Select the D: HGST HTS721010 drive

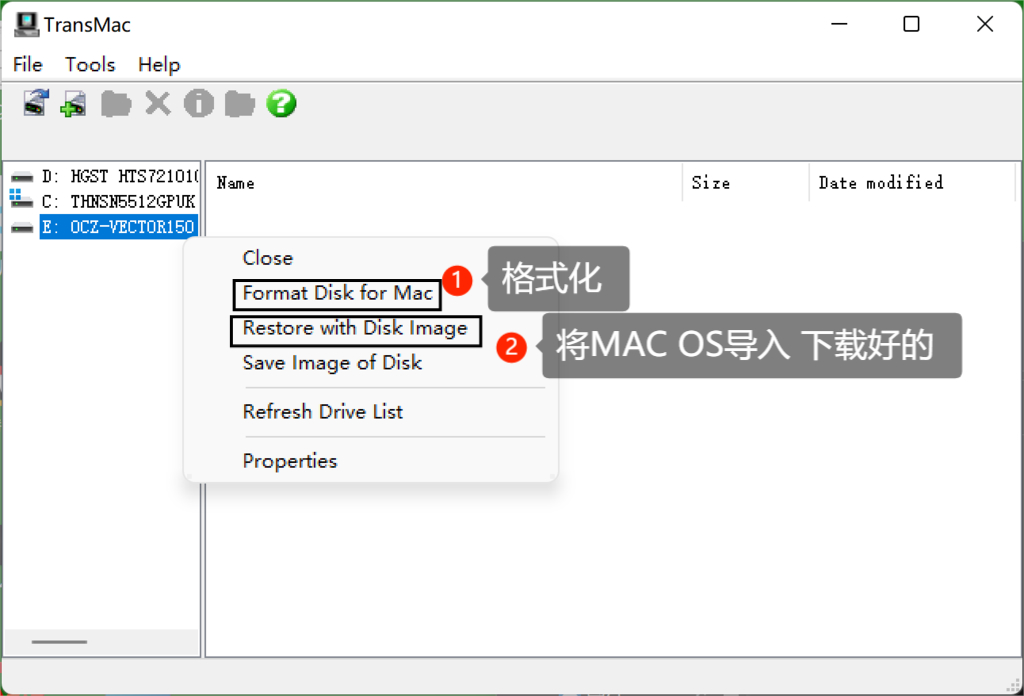[120, 176]
